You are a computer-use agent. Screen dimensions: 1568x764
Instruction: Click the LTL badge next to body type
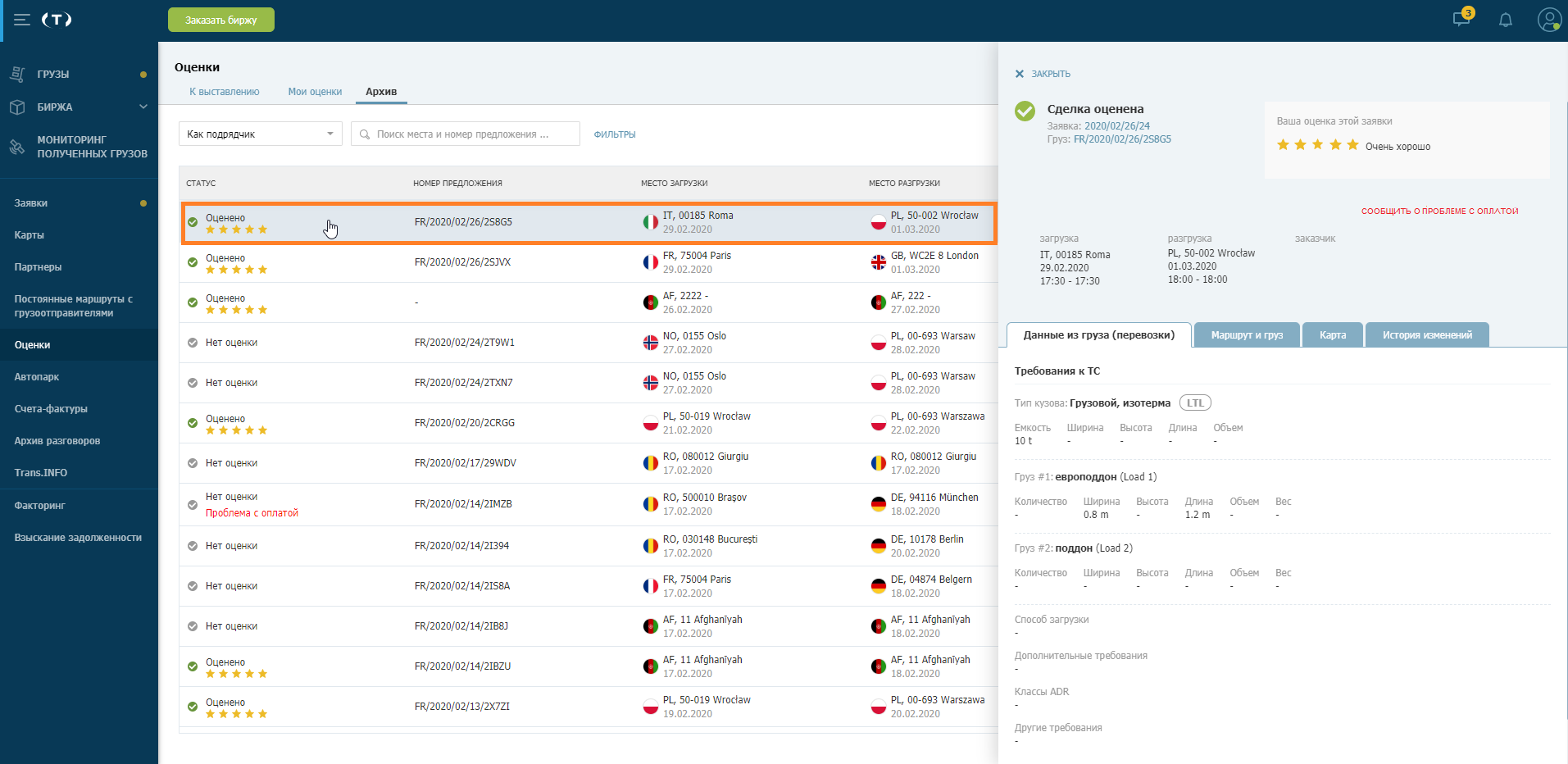1195,403
